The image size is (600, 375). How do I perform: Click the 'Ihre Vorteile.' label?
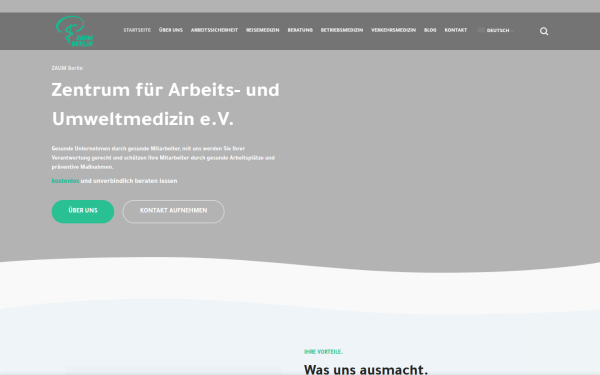pos(323,352)
